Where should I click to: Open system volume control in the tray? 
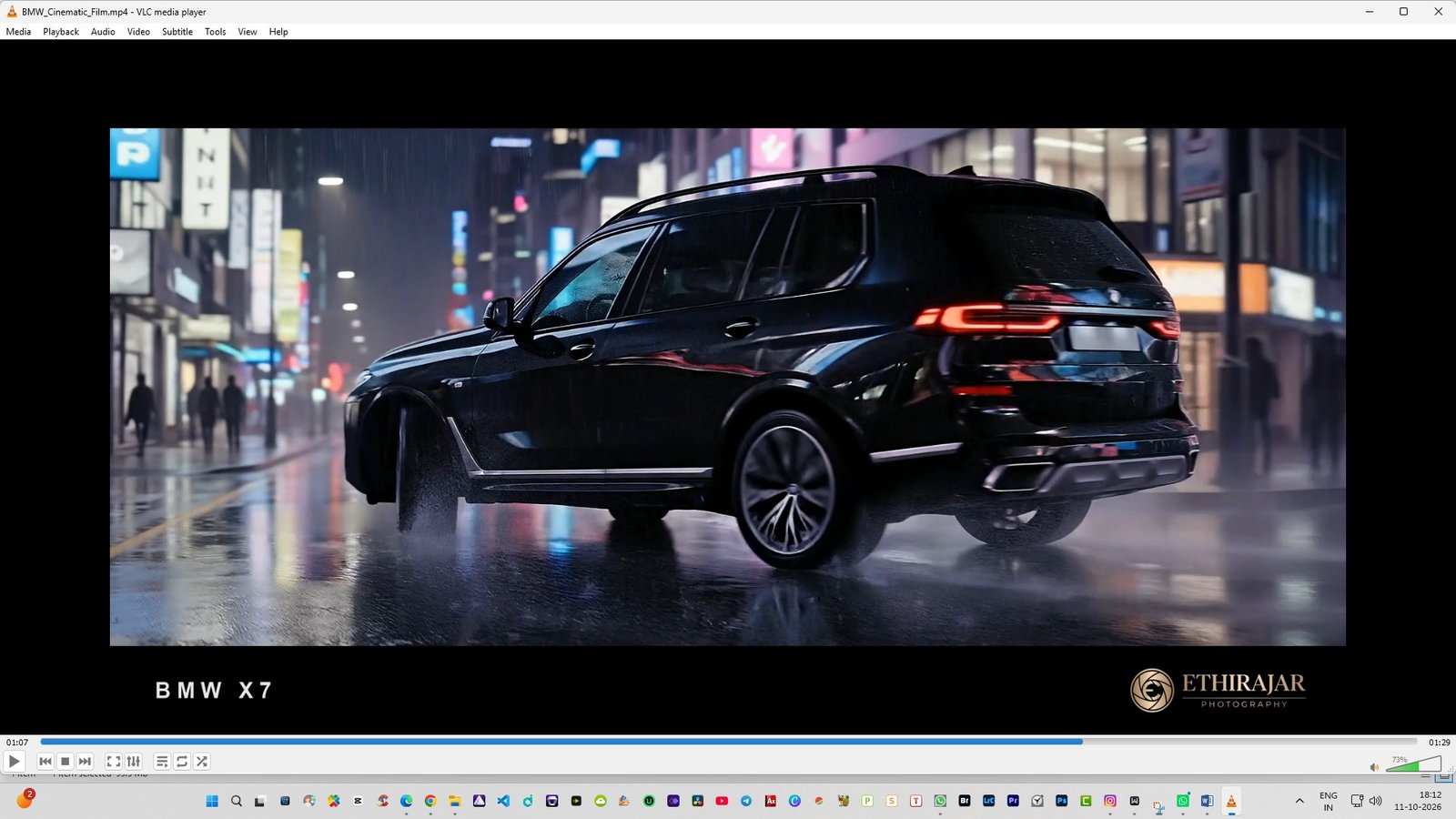pyautogui.click(x=1375, y=801)
